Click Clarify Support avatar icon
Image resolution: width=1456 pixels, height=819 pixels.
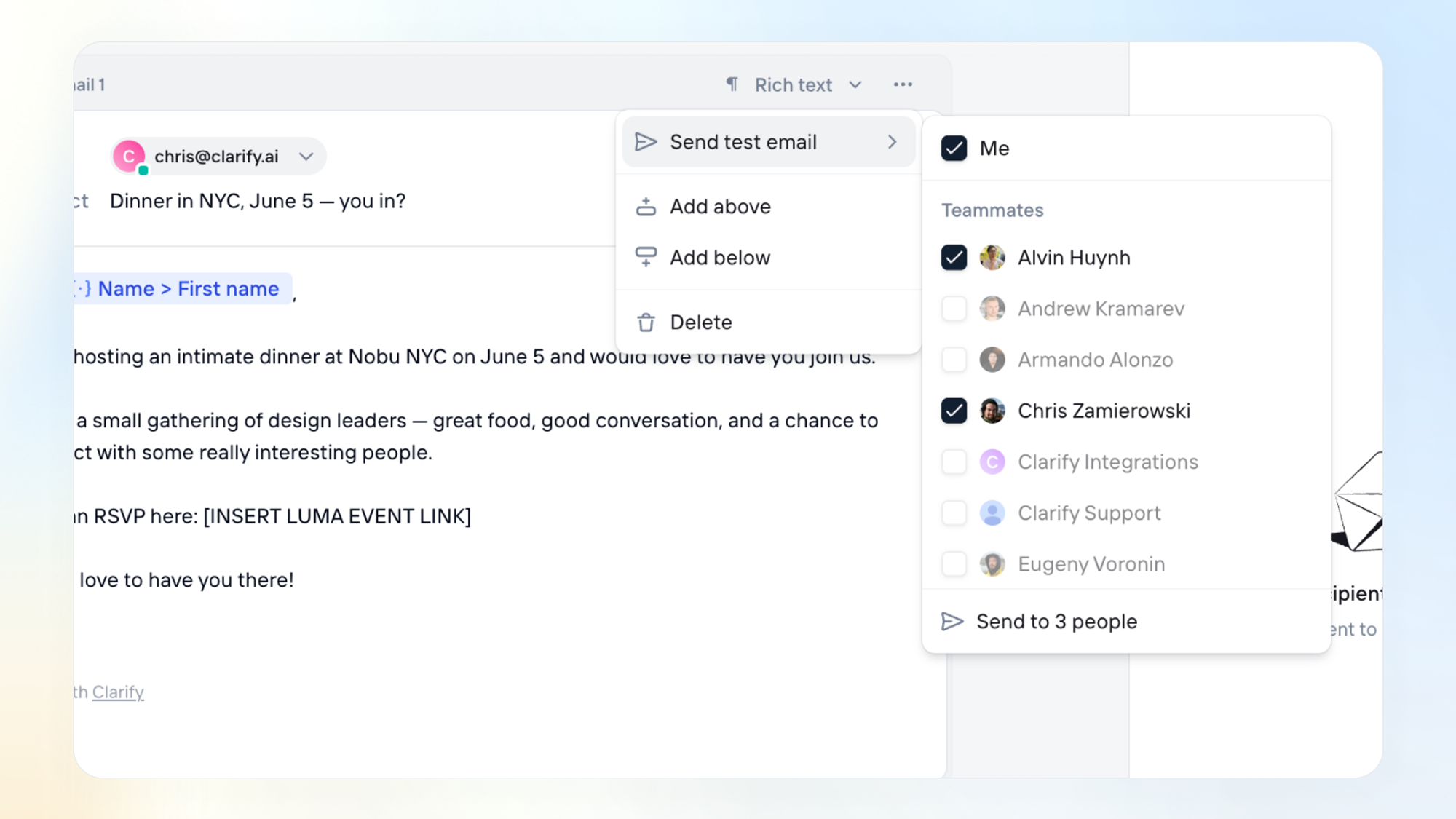(x=992, y=513)
